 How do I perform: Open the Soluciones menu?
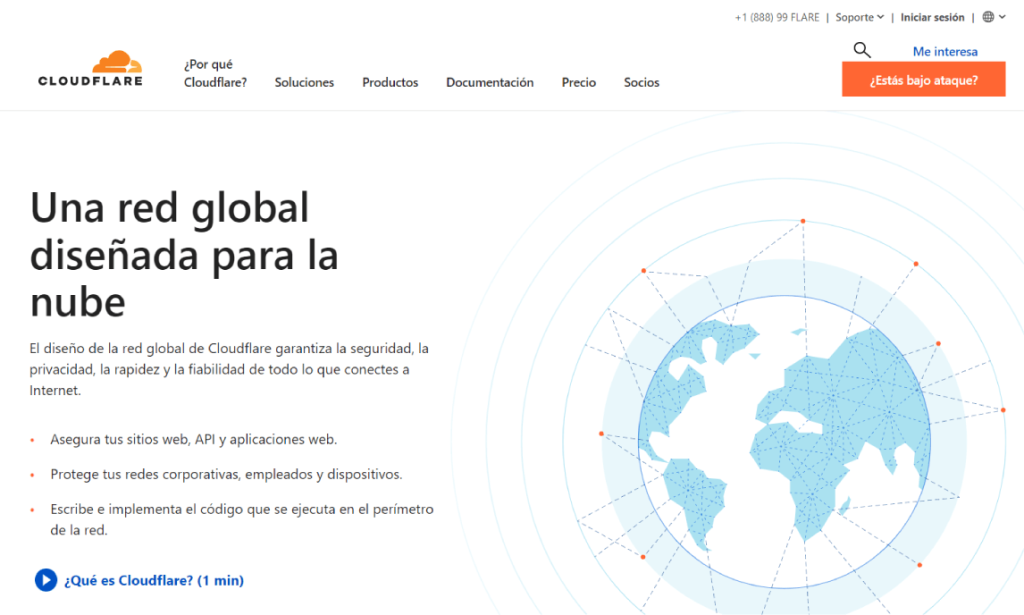(304, 82)
